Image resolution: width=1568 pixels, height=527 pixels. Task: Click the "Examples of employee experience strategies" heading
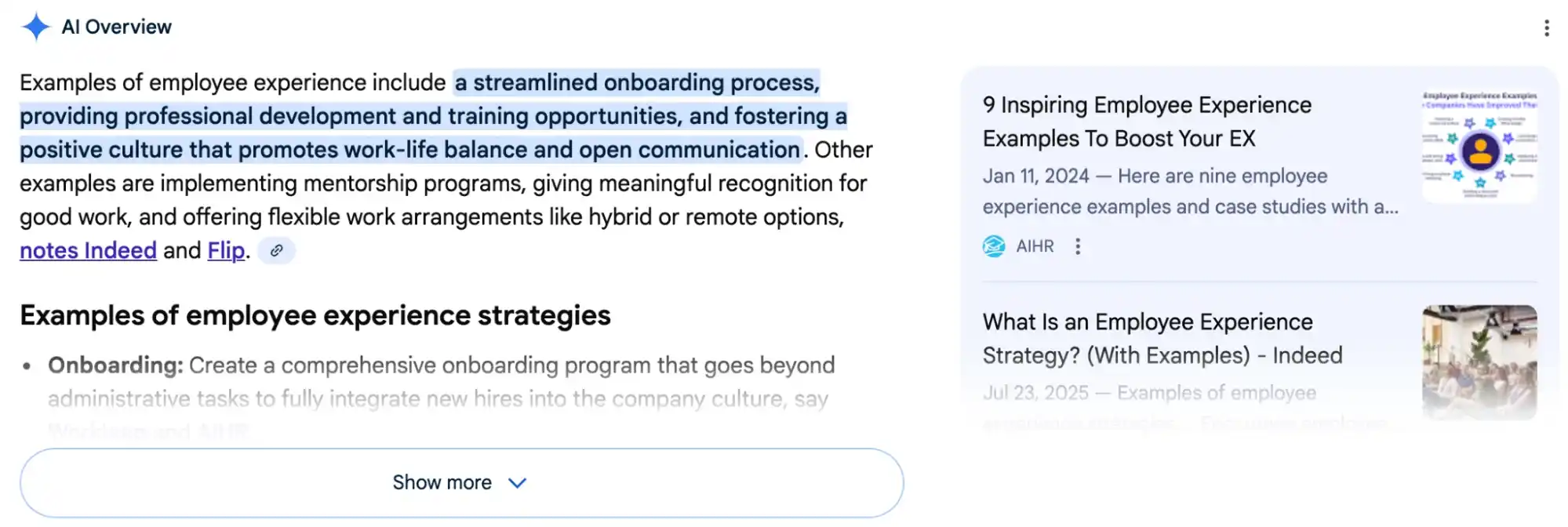[x=315, y=315]
